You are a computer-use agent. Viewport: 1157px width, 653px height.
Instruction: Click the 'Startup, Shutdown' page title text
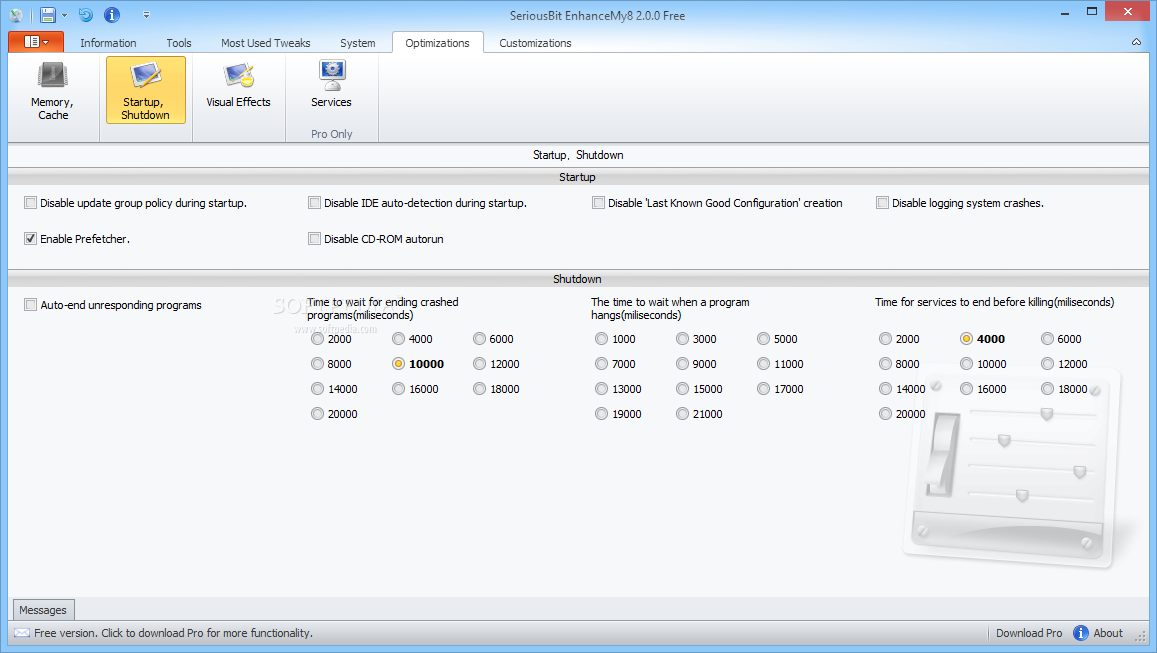coord(578,155)
